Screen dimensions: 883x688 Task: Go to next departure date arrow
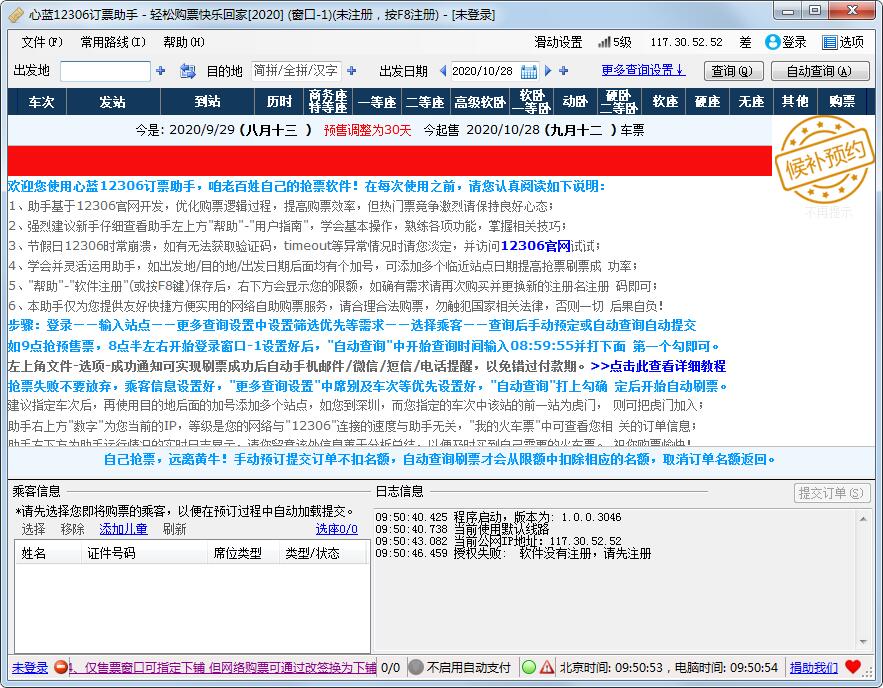click(x=548, y=71)
